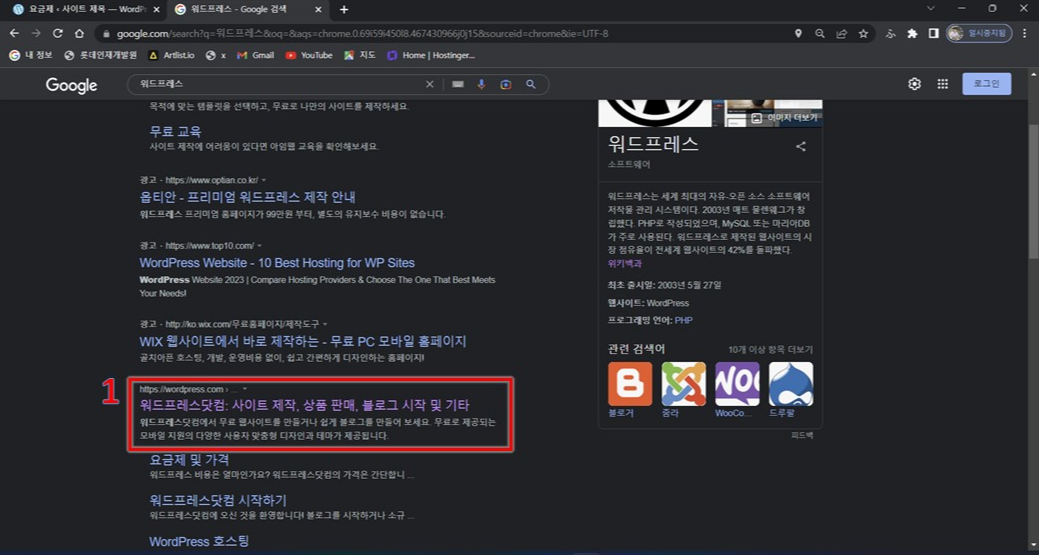Open the 내 정보 bookmark
This screenshot has width=1039, height=555.
30,55
